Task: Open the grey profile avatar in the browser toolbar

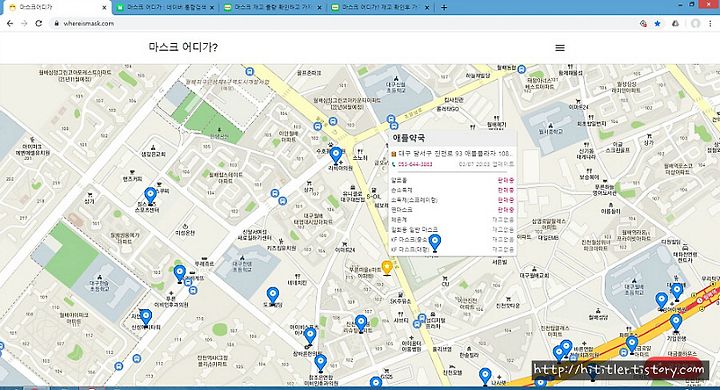Action: tap(696, 23)
